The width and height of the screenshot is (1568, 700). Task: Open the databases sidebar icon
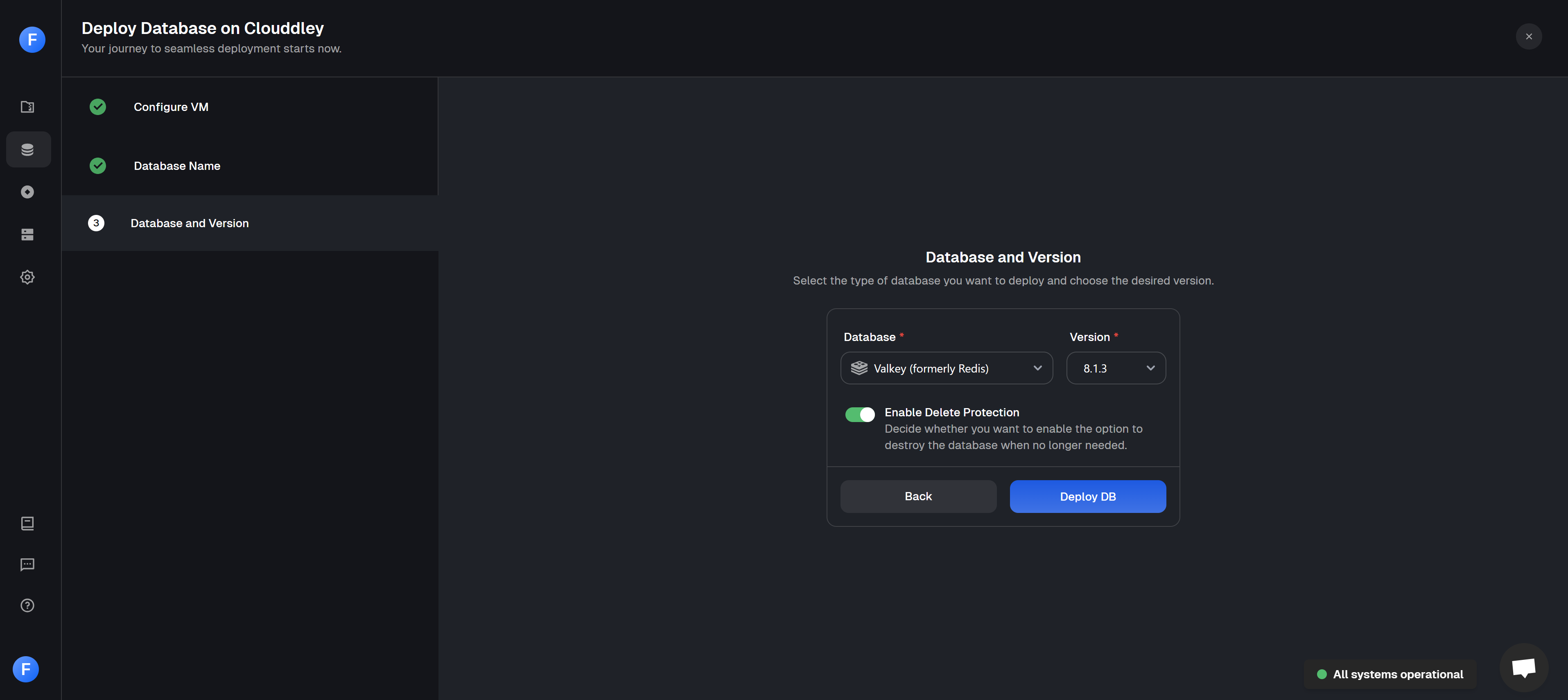27,150
